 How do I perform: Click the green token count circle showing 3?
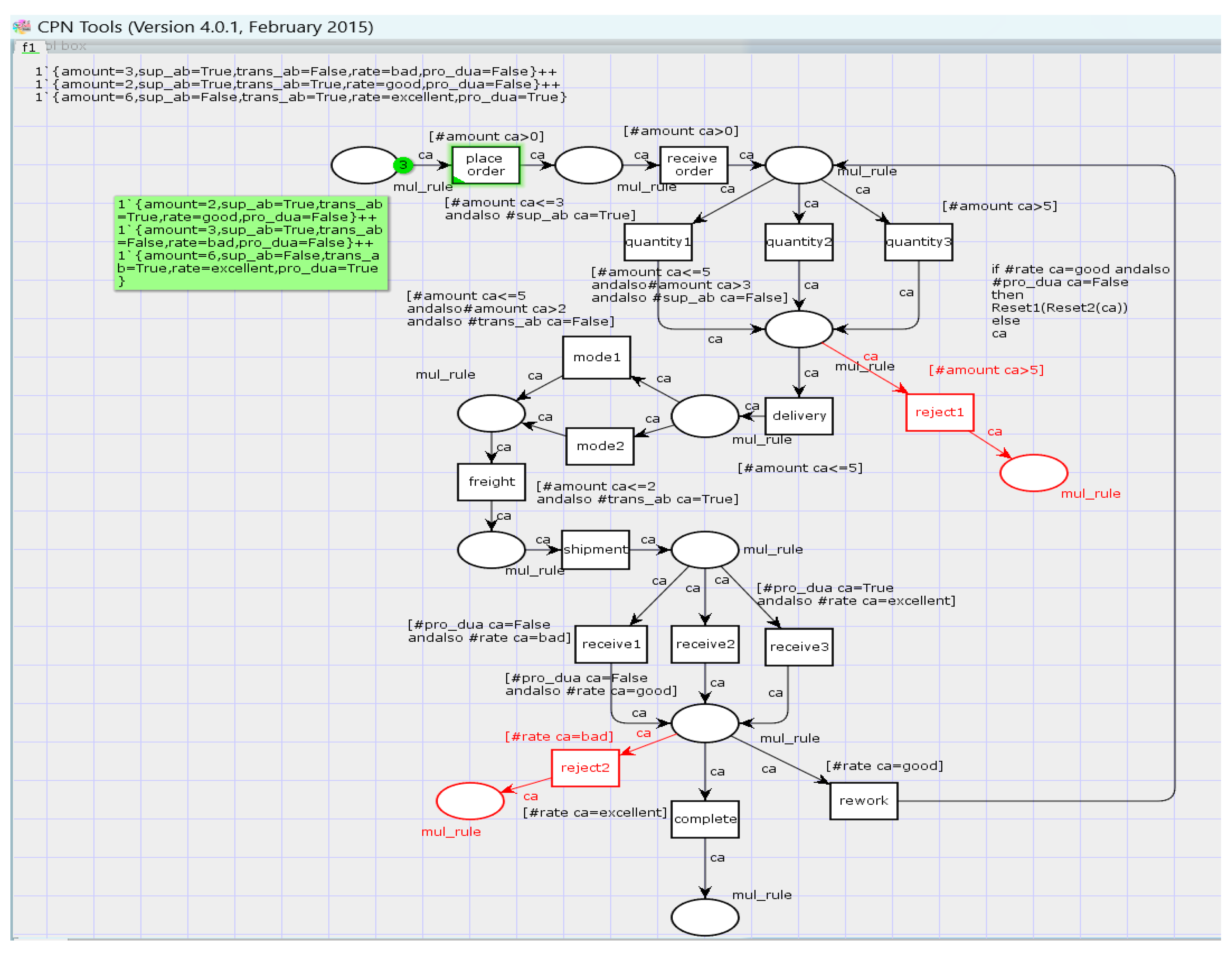403,165
